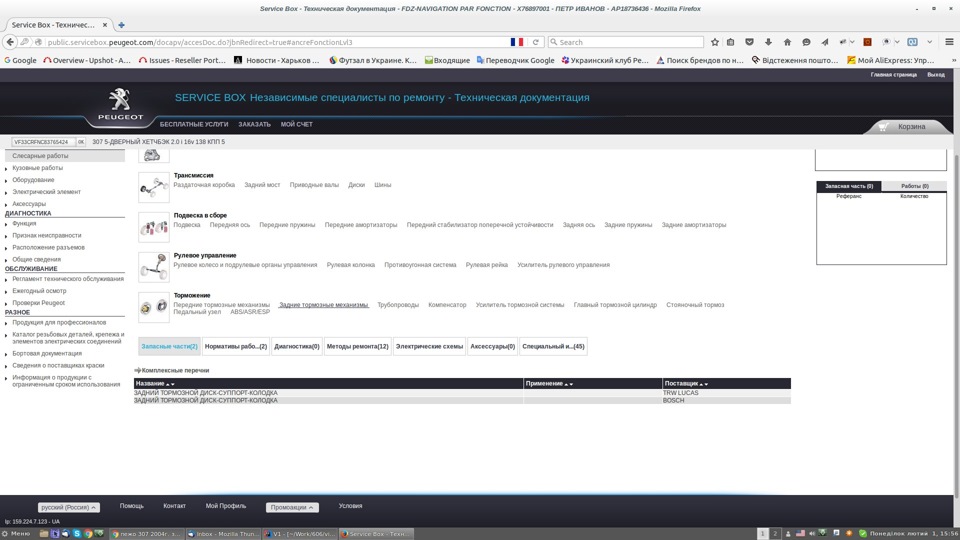The image size is (960, 540).
Task: Click the blue QJ extension icon
Action: [912, 42]
